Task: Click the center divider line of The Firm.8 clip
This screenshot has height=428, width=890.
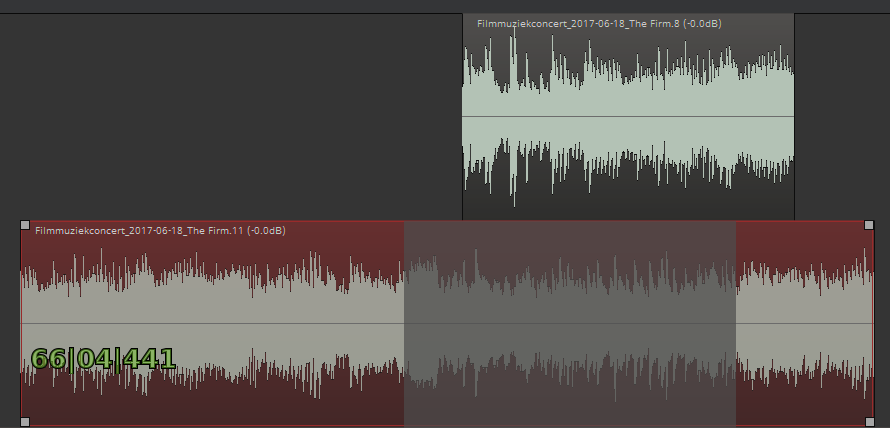Action: (x=628, y=117)
